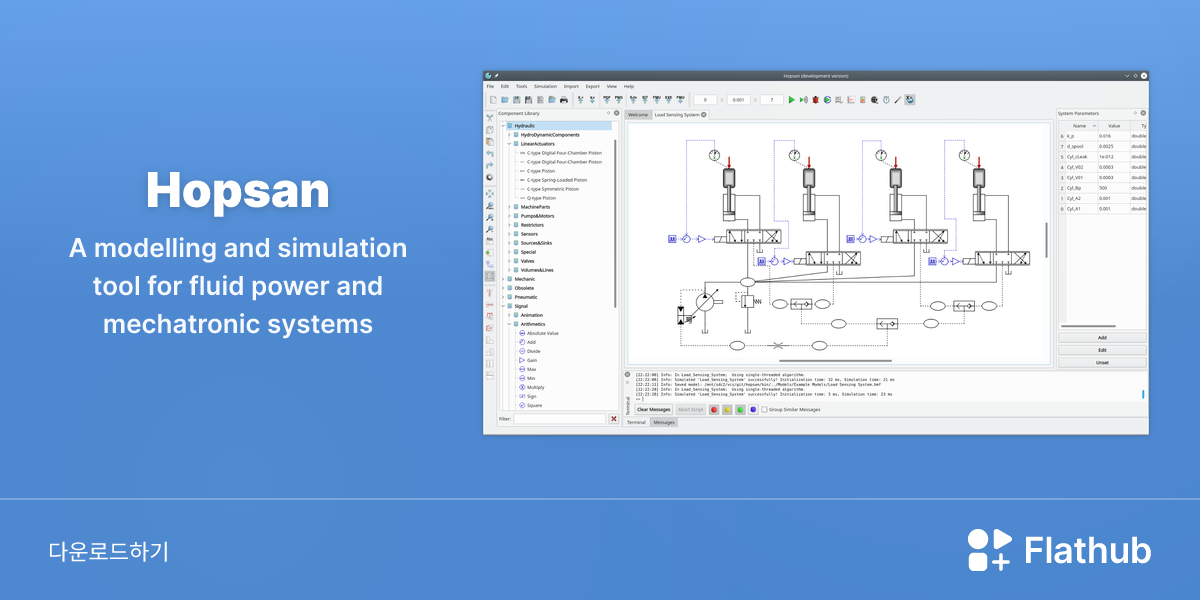Open the Simulation menu
The height and width of the screenshot is (600, 1200).
545,86
